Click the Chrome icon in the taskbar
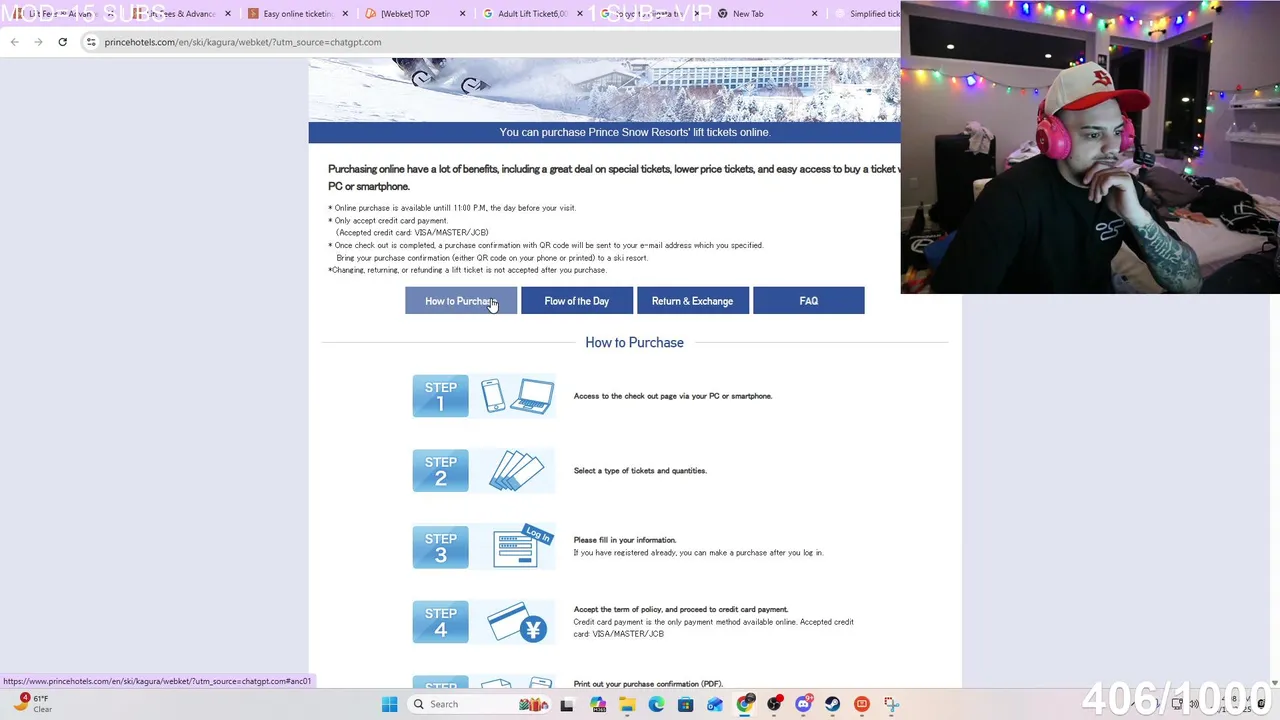1280x720 pixels. (x=745, y=704)
